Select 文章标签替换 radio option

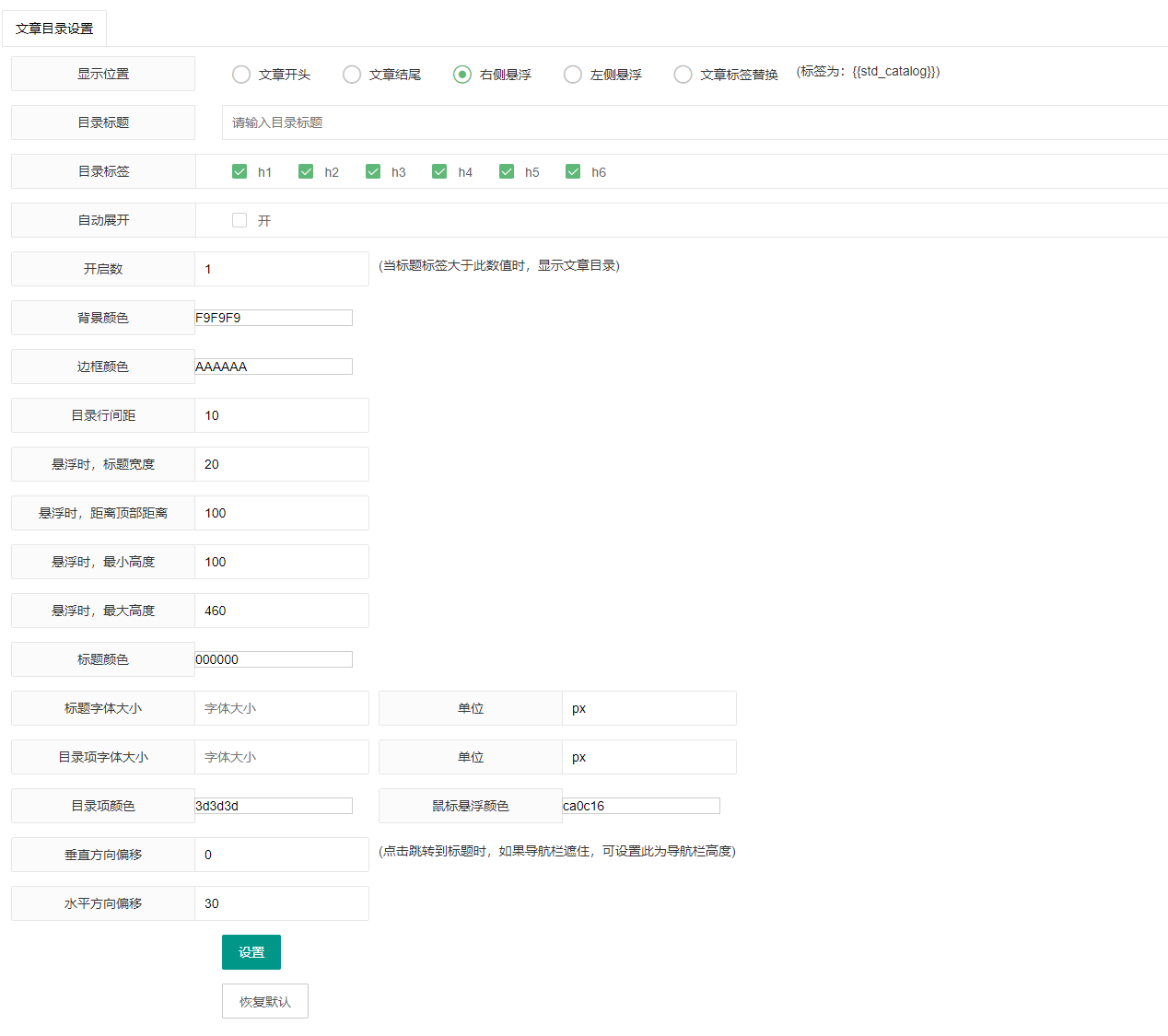click(x=683, y=75)
